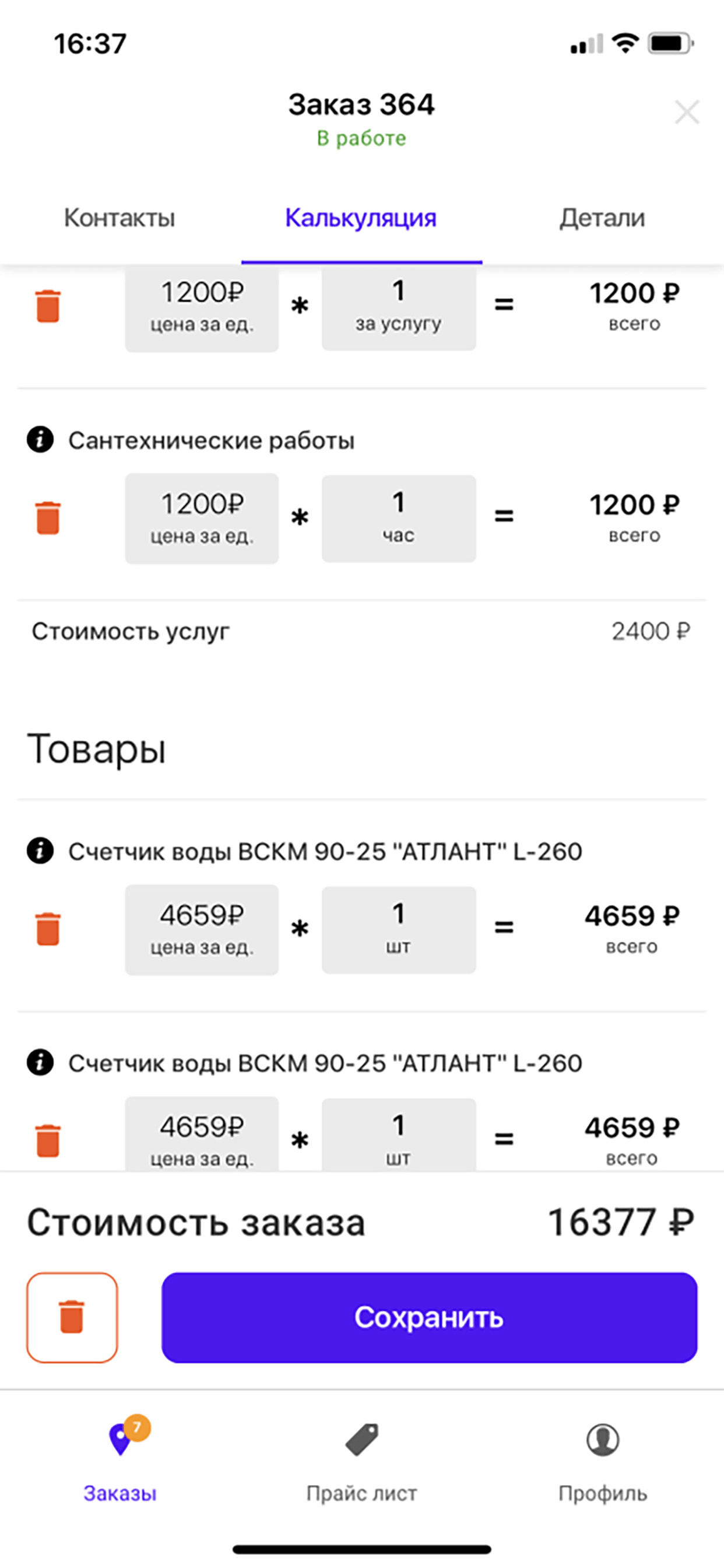The width and height of the screenshot is (724, 1568).
Task: Delete the Сантехнические работы service row
Action: click(48, 517)
